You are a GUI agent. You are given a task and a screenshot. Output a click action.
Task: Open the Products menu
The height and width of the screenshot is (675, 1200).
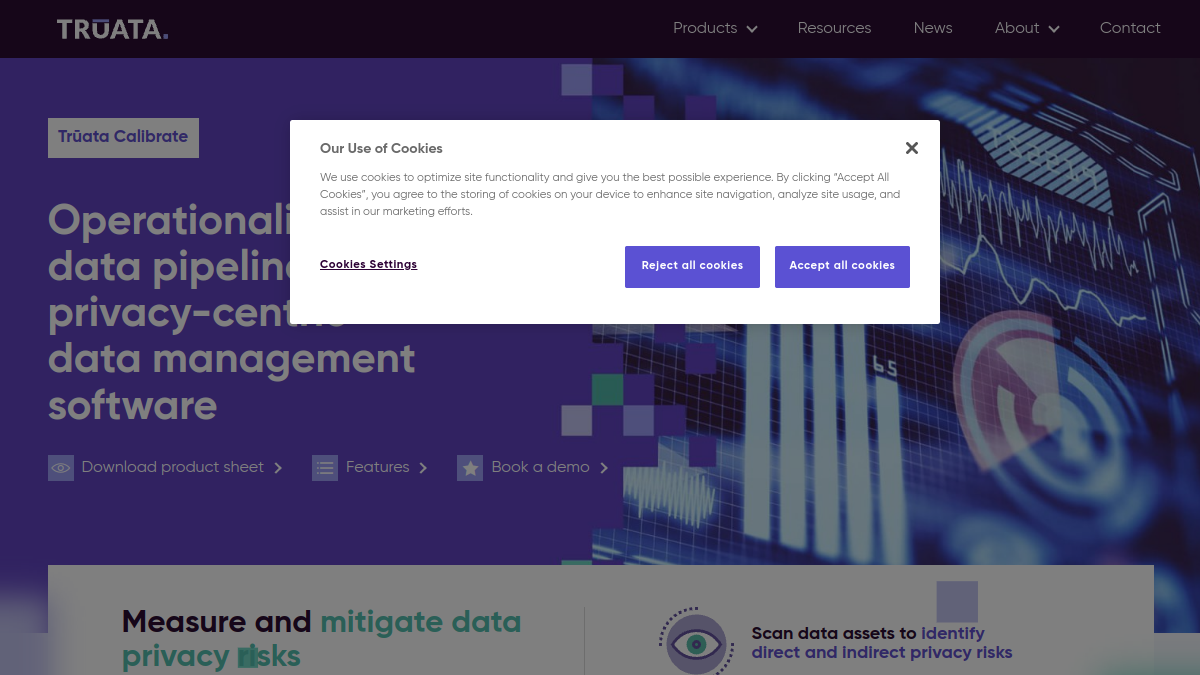(705, 28)
